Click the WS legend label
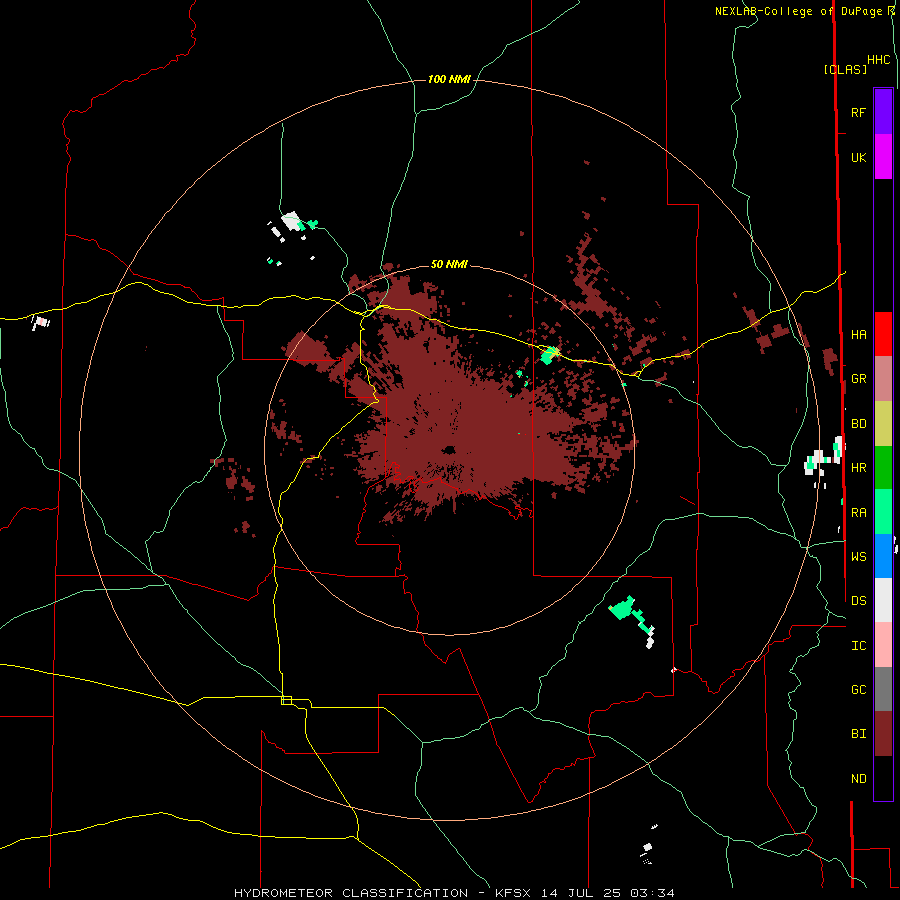Viewport: 900px width, 900px height. coord(858,557)
